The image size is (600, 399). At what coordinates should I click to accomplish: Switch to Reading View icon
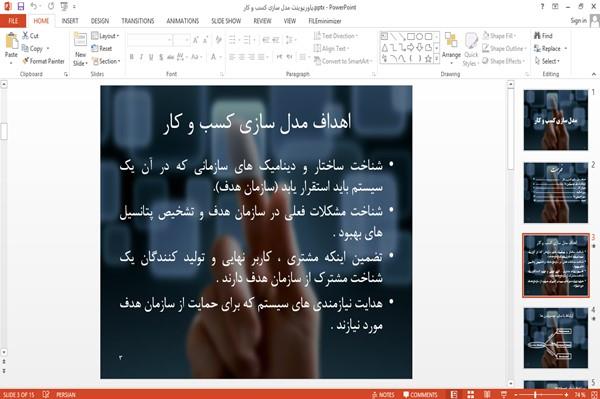(487, 395)
